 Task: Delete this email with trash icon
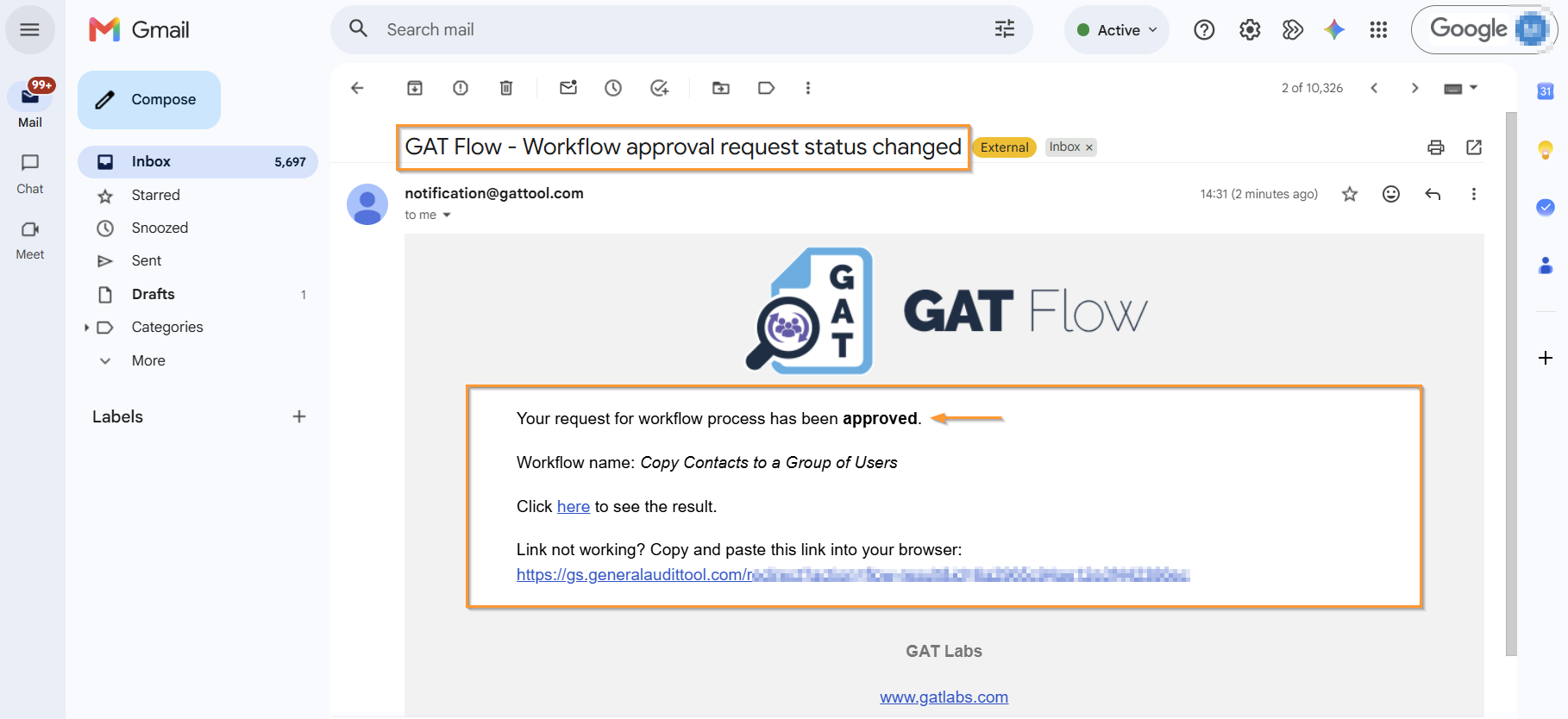(506, 88)
